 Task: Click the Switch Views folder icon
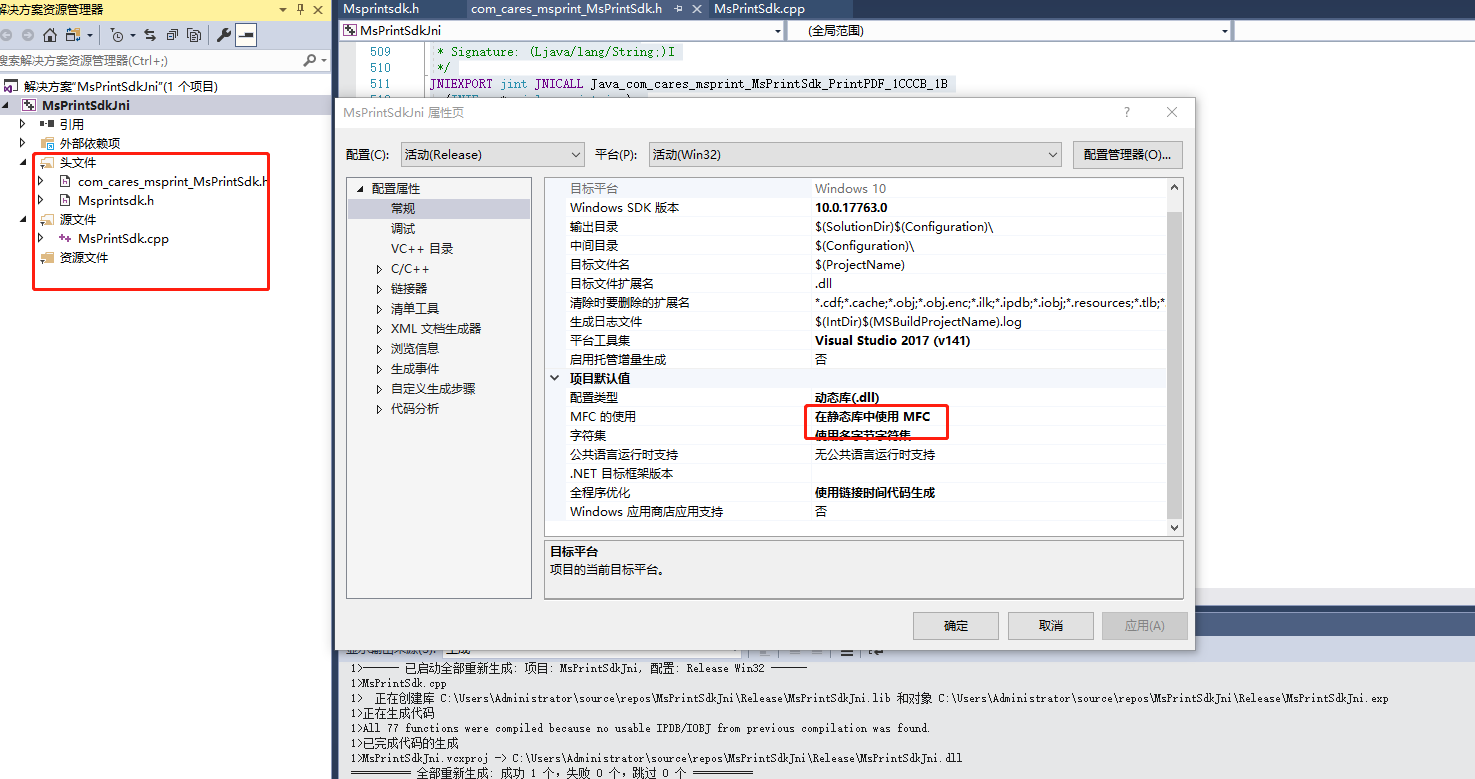pos(73,35)
